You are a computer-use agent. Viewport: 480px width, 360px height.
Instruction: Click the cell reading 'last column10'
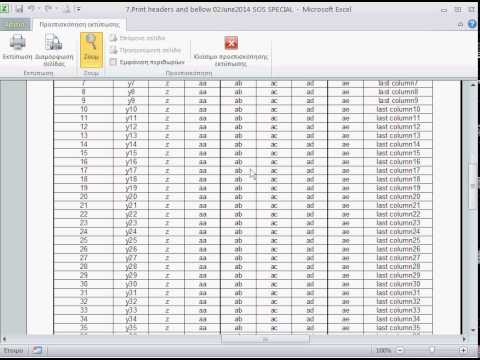point(398,109)
